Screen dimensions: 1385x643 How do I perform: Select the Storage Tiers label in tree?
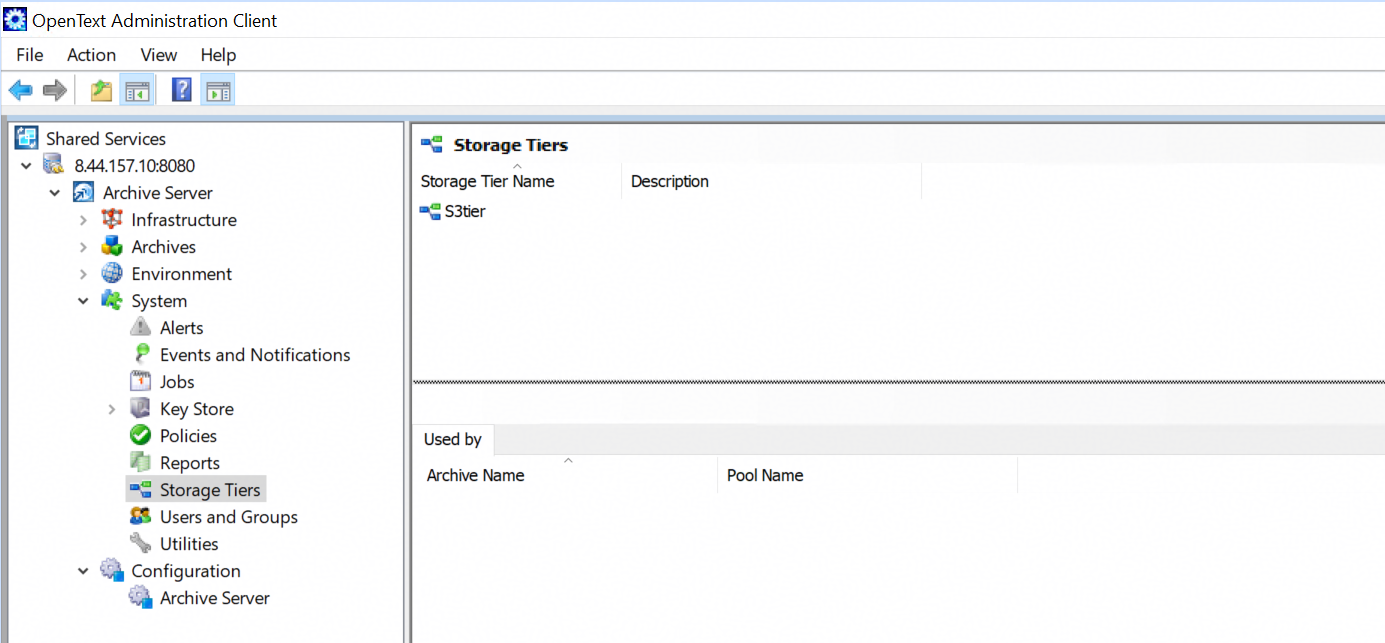coord(210,489)
